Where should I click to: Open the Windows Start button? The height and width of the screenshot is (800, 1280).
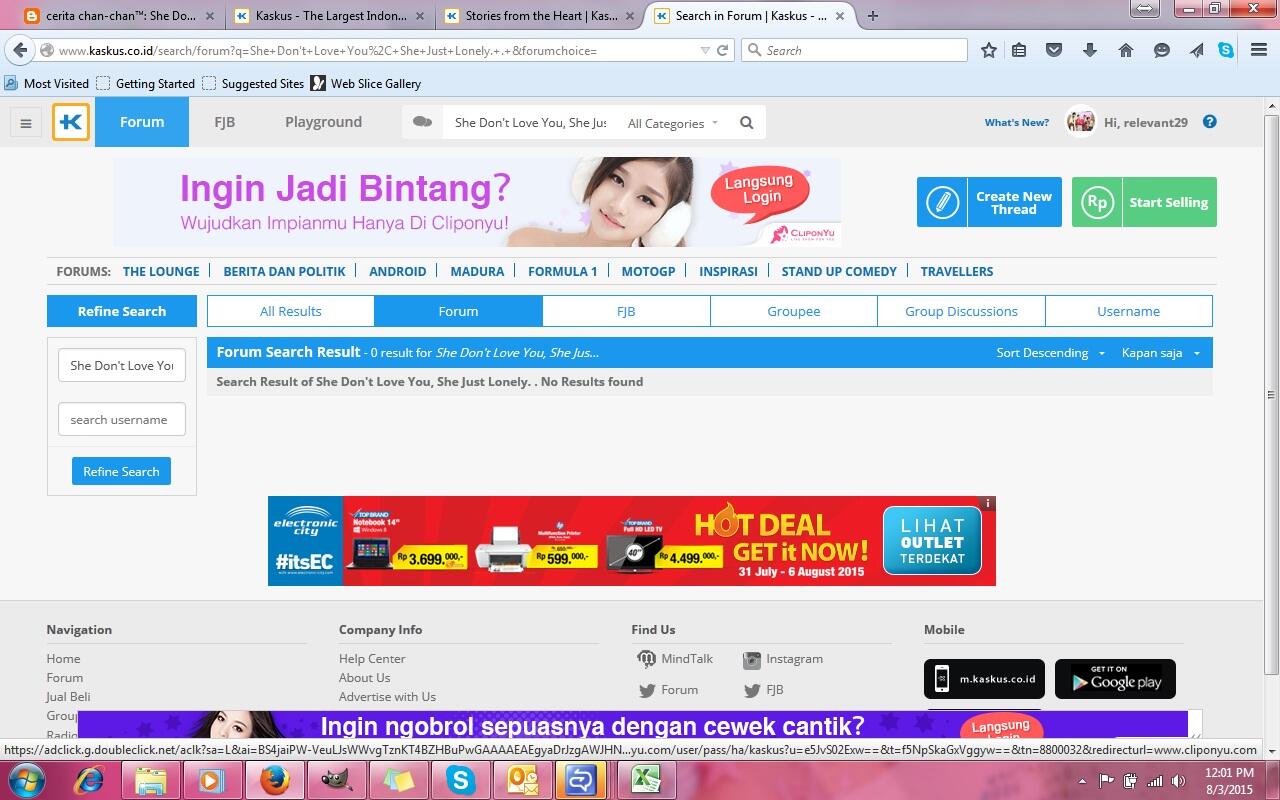26,780
